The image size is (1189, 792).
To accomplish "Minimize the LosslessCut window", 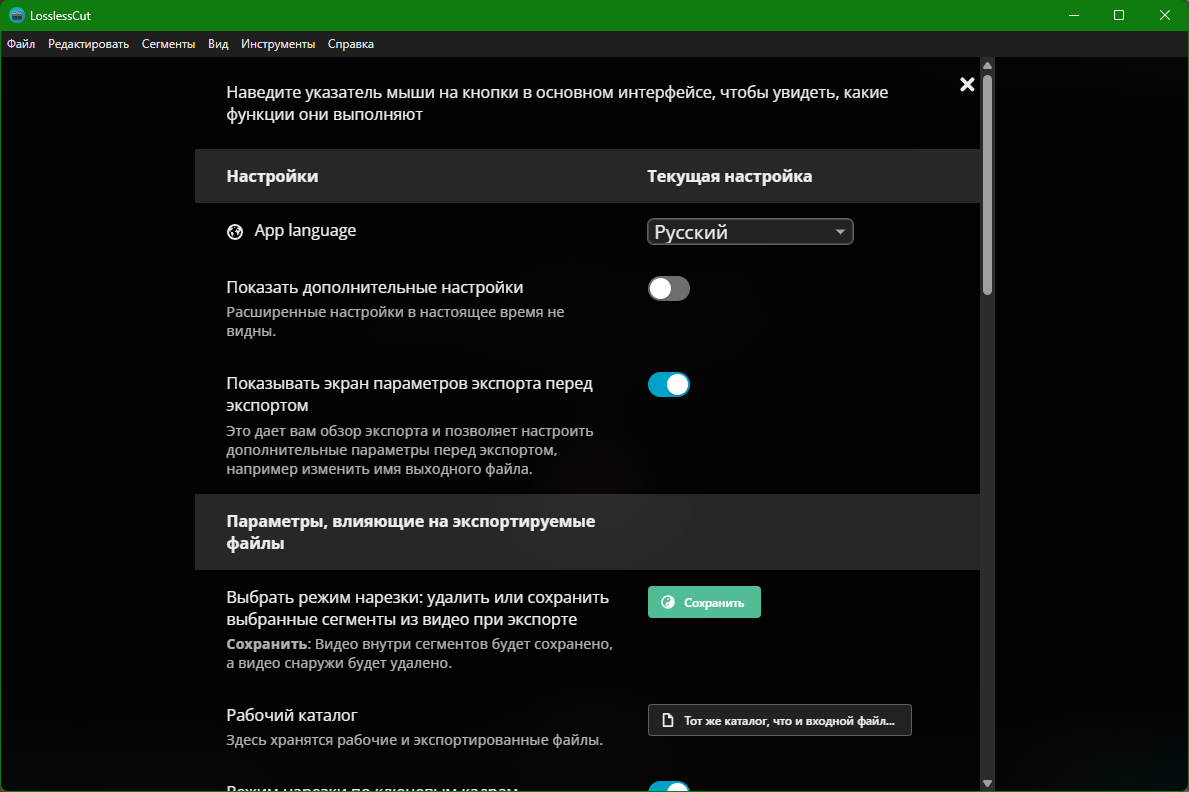I will tap(1074, 15).
